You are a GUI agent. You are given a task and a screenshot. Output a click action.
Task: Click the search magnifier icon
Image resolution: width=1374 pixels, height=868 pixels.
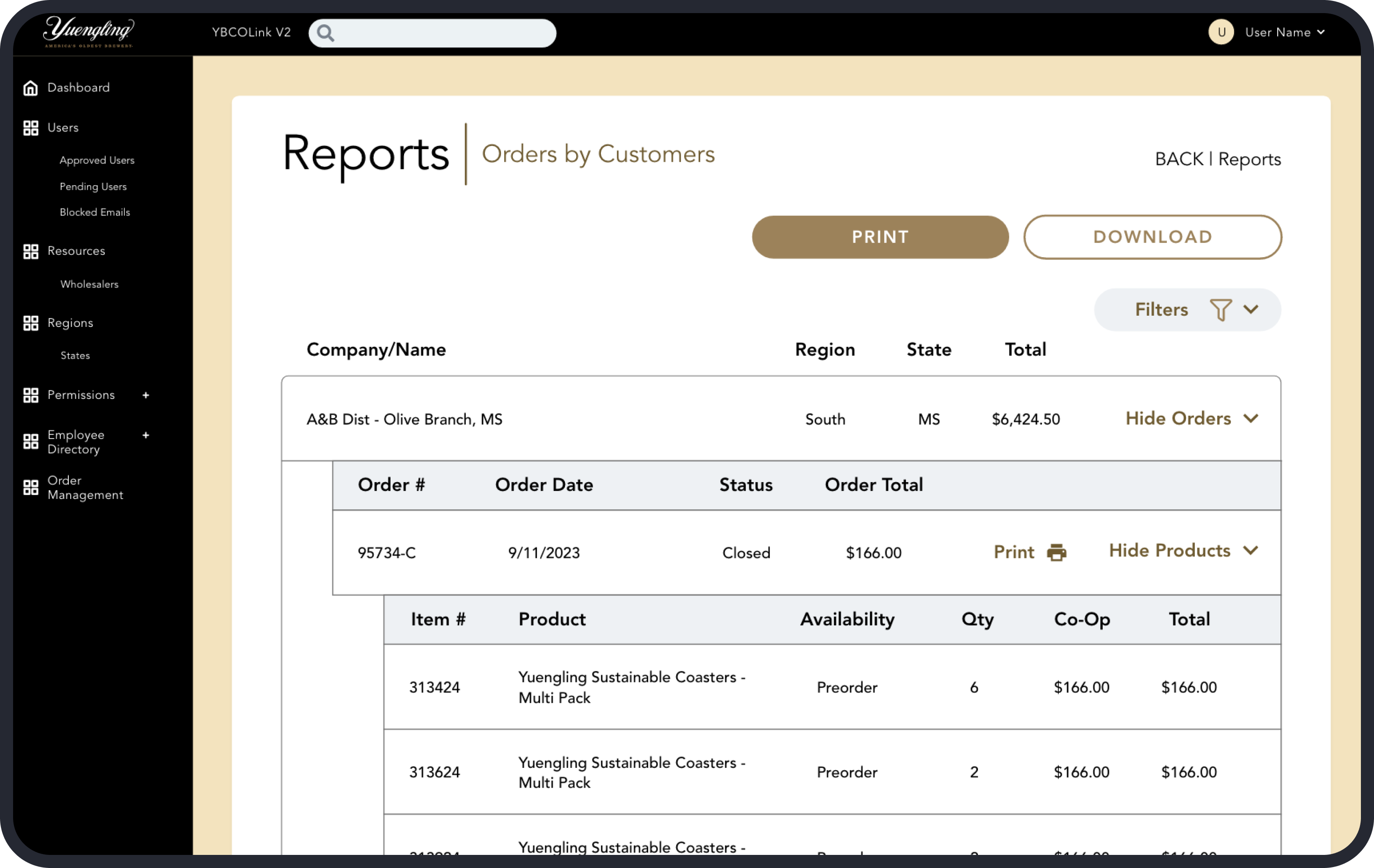[x=325, y=33]
